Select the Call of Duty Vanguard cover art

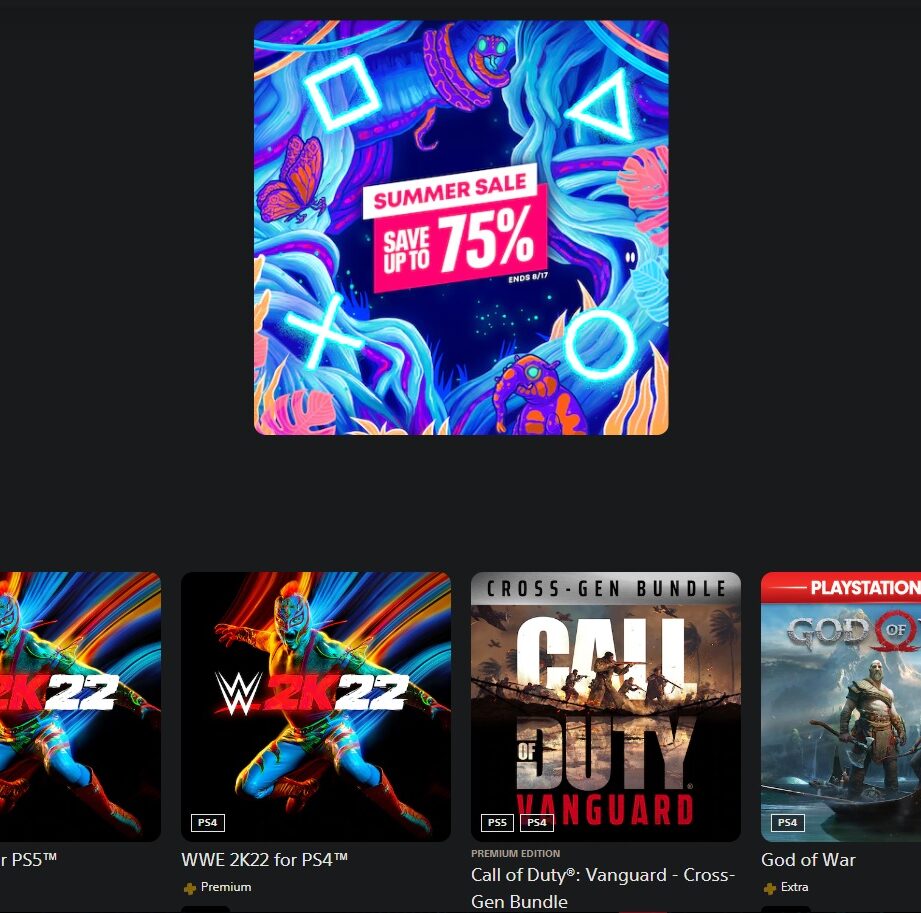(x=606, y=707)
